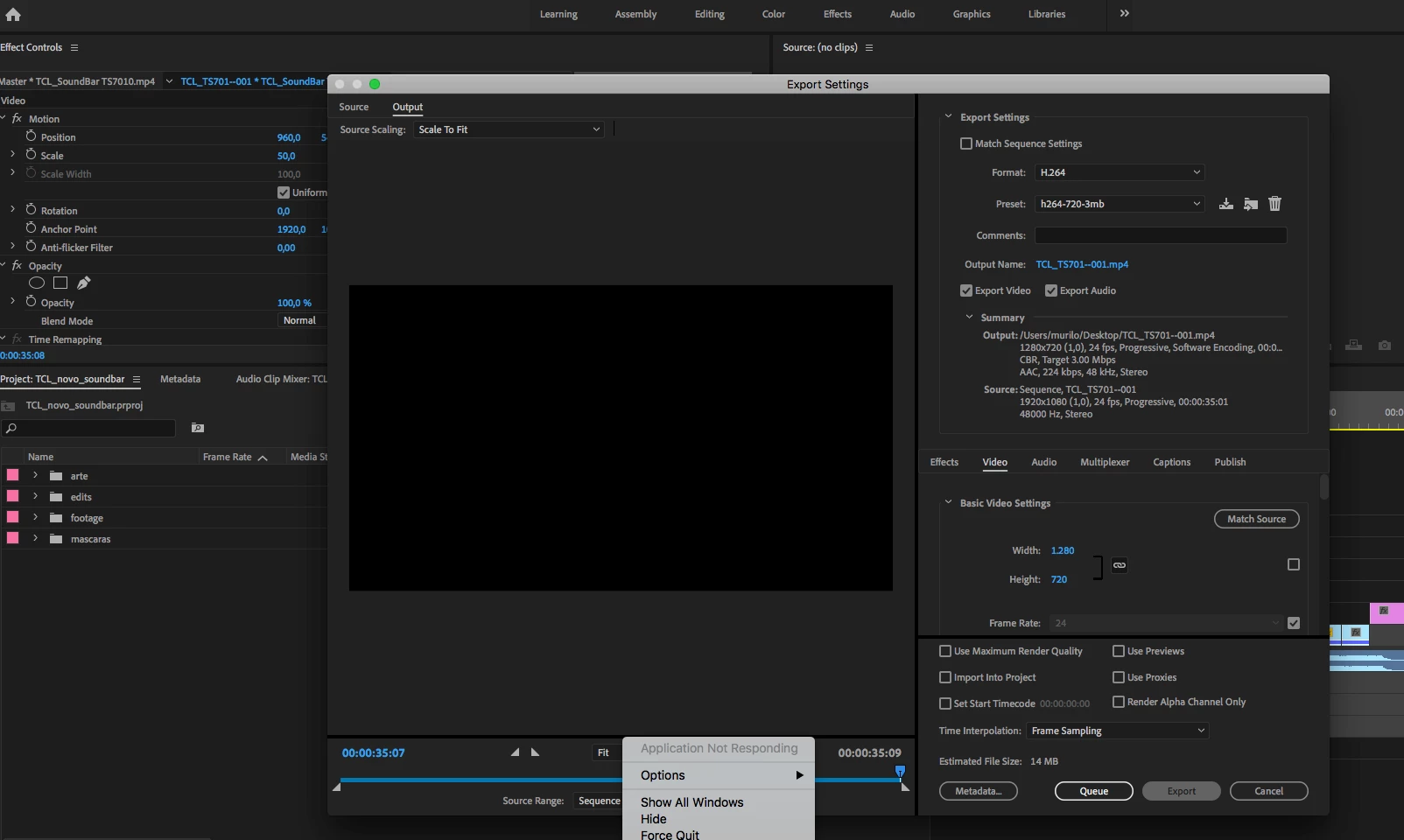This screenshot has width=1404, height=840.
Task: Open the Captions tab
Action: coord(1171,462)
